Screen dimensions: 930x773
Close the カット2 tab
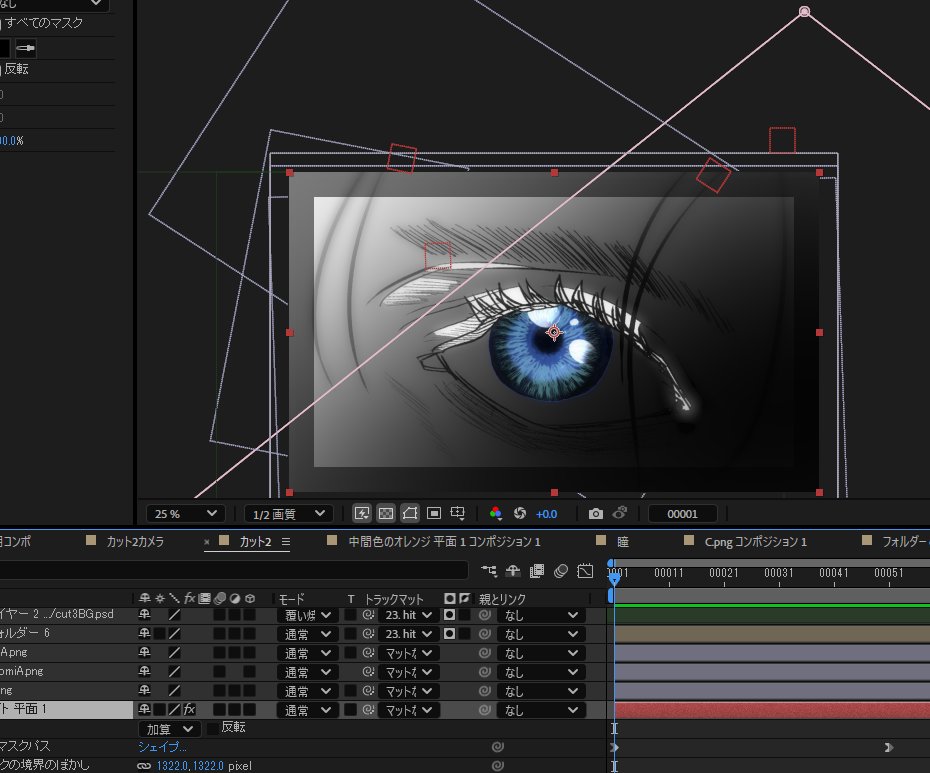[206, 542]
